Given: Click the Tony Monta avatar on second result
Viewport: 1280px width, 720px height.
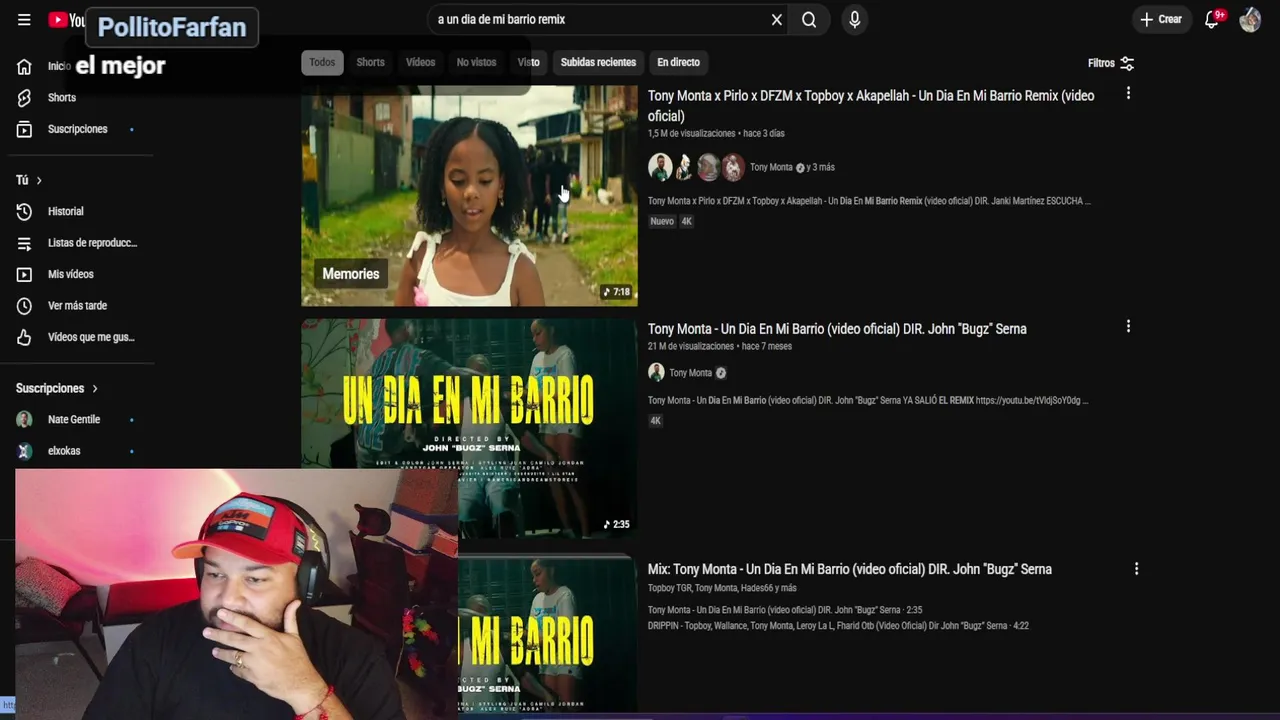Looking at the screenshot, I should 656,373.
